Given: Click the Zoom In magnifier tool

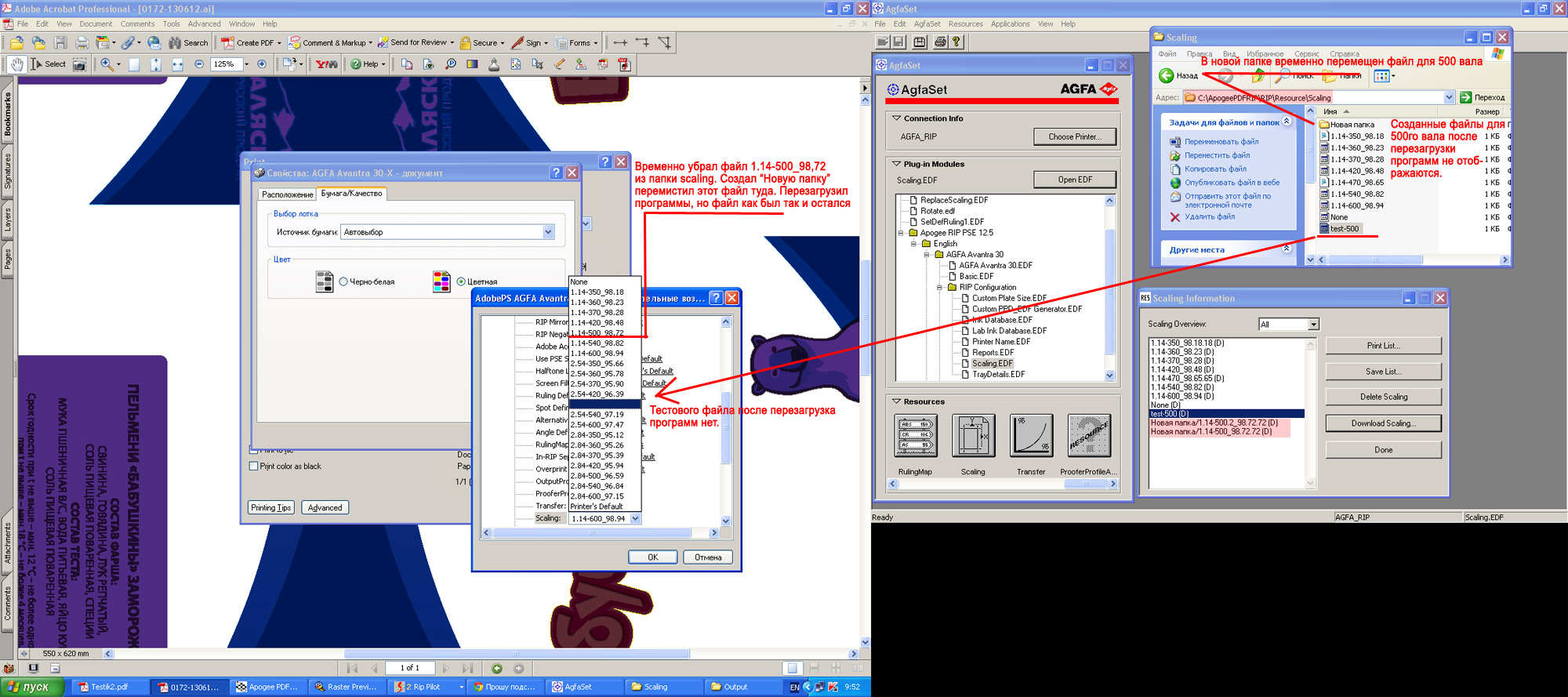Looking at the screenshot, I should [107, 64].
